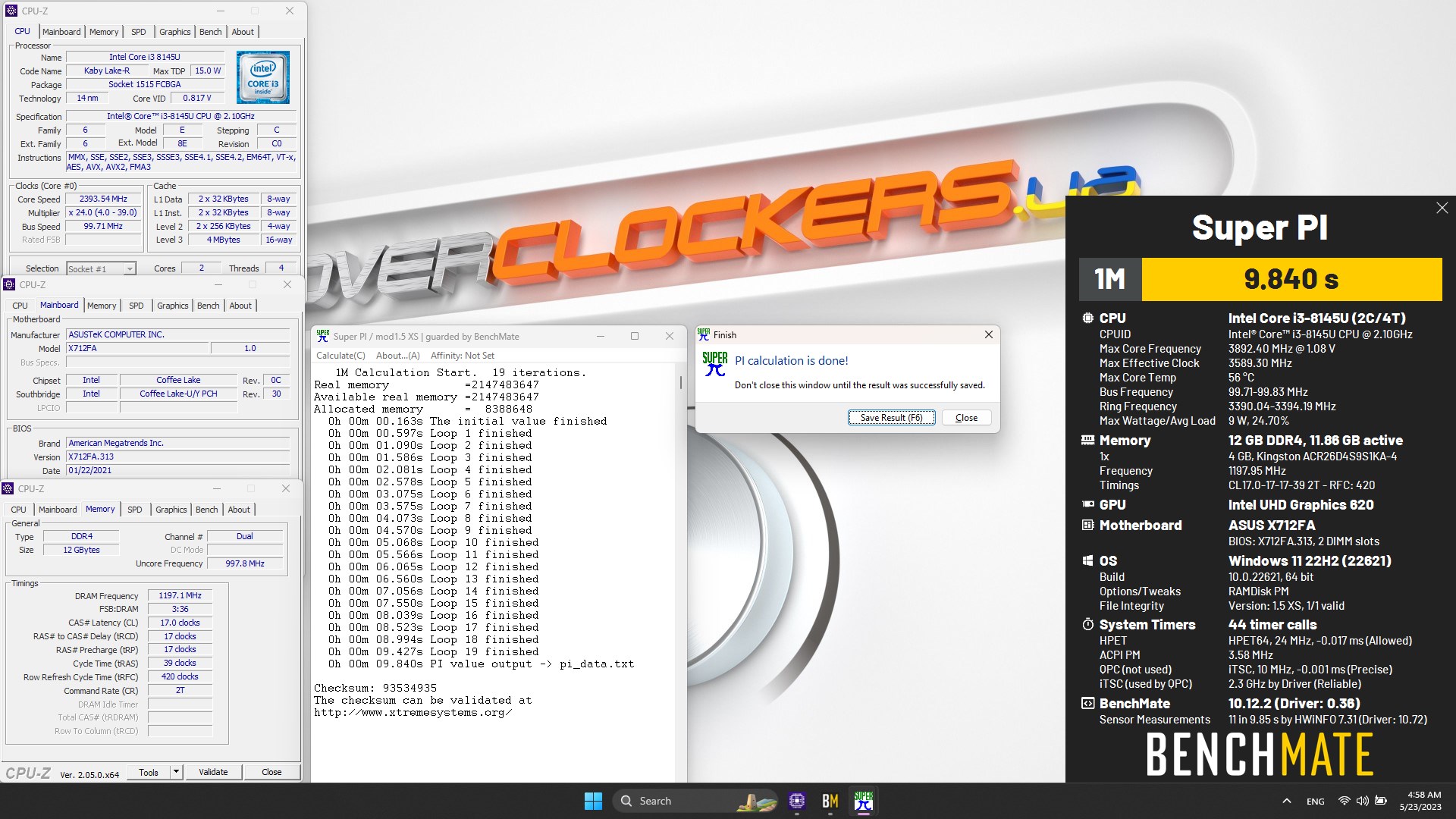Click the battery tray icon

pyautogui.click(x=1381, y=801)
